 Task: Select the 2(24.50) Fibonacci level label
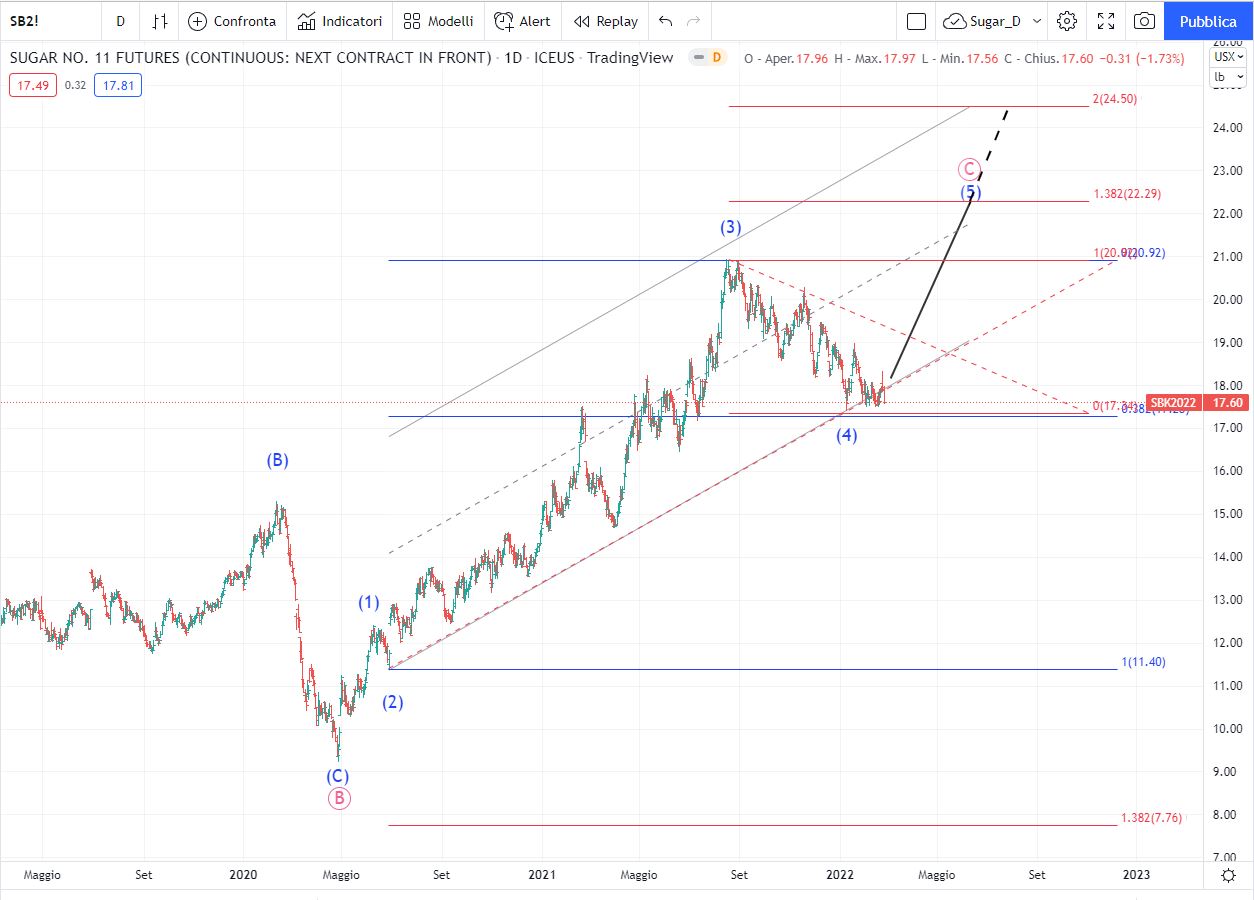[x=1114, y=99]
